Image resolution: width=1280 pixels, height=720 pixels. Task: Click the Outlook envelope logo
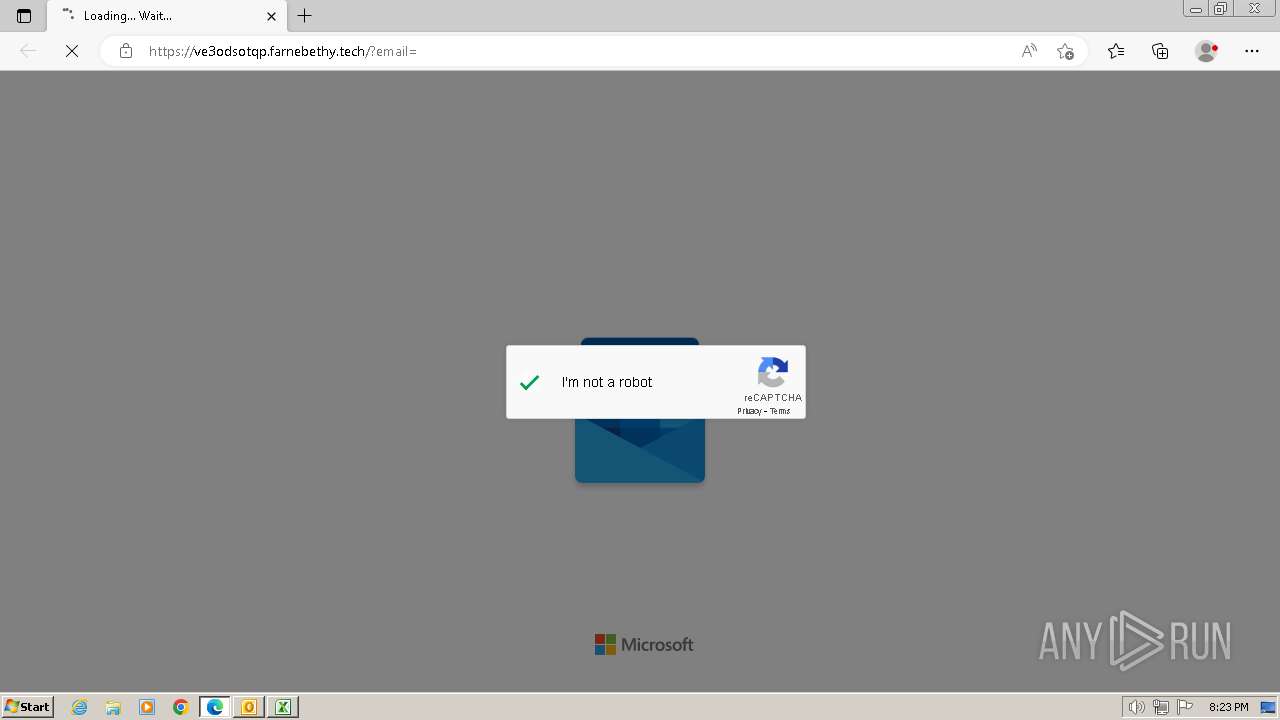pyautogui.click(x=640, y=450)
